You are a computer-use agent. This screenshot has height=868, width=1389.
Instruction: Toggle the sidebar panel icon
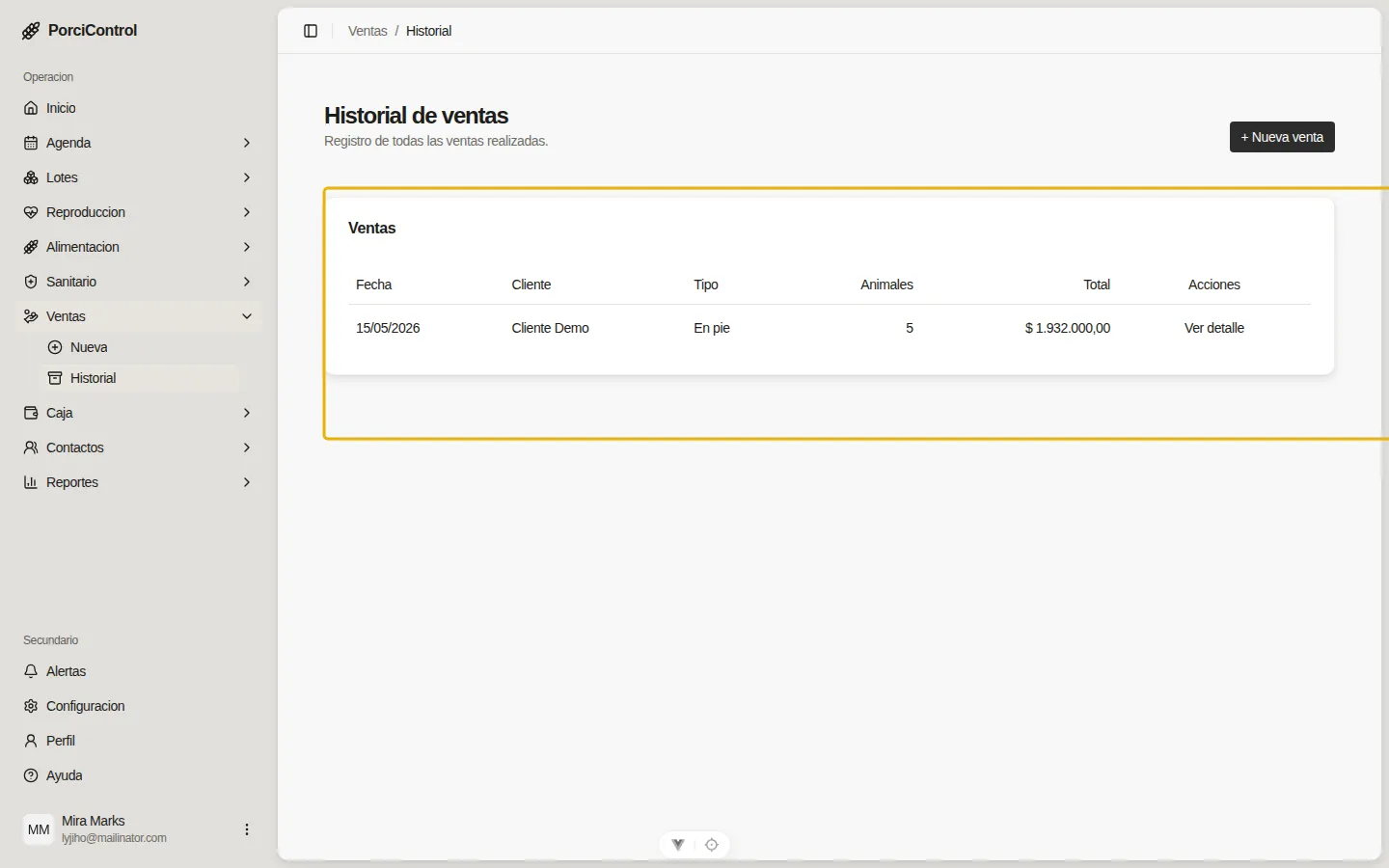point(311,31)
